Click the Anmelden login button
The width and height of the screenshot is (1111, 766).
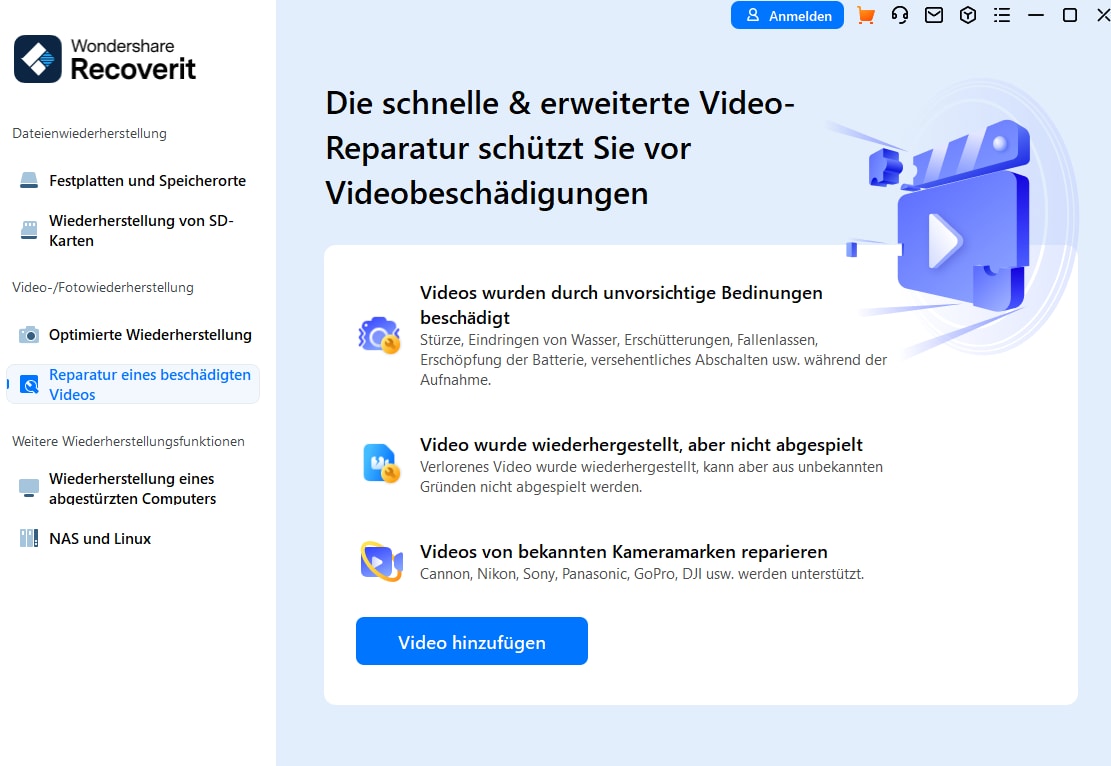pyautogui.click(x=787, y=15)
